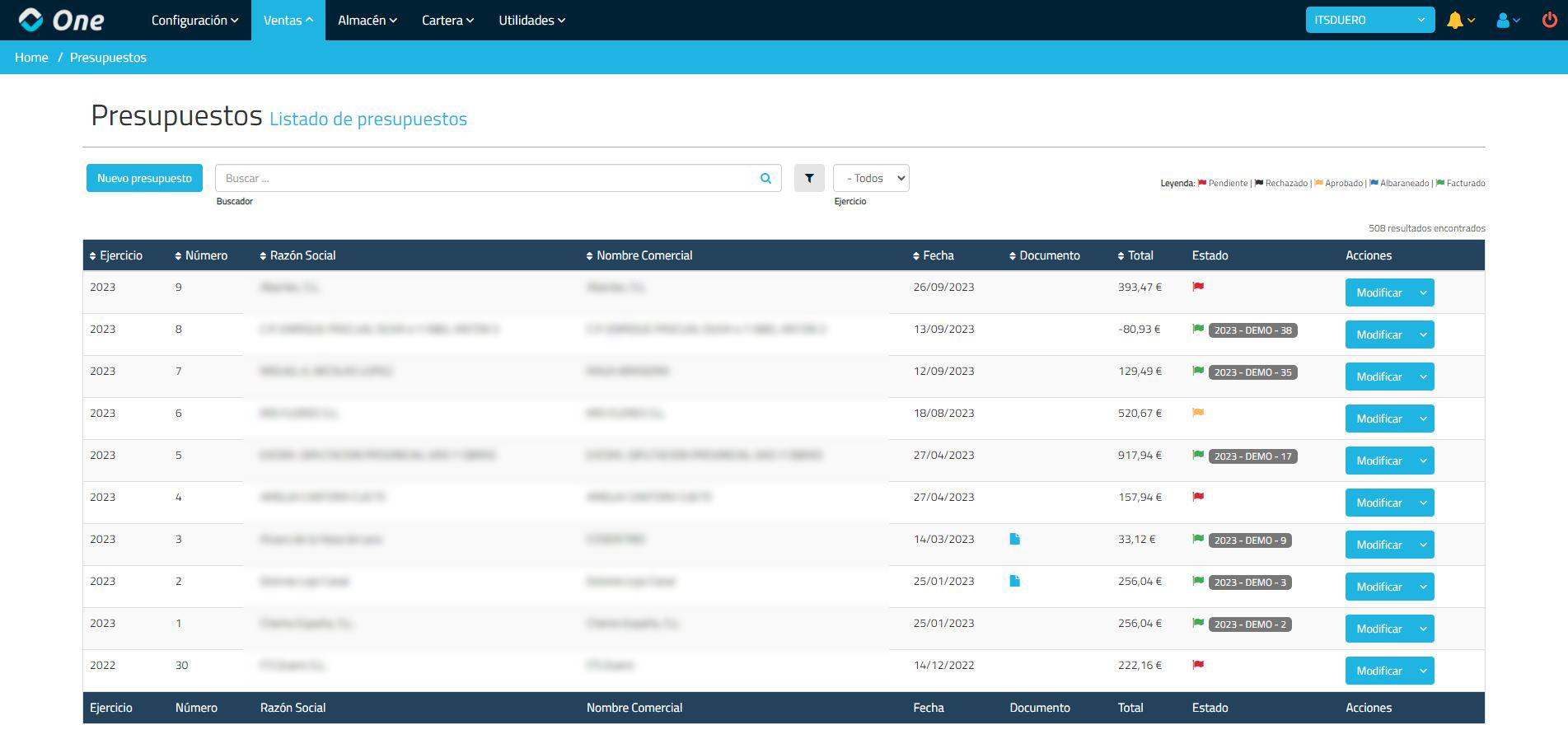Open the user profile icon
1568x739 pixels.
[x=1503, y=21]
